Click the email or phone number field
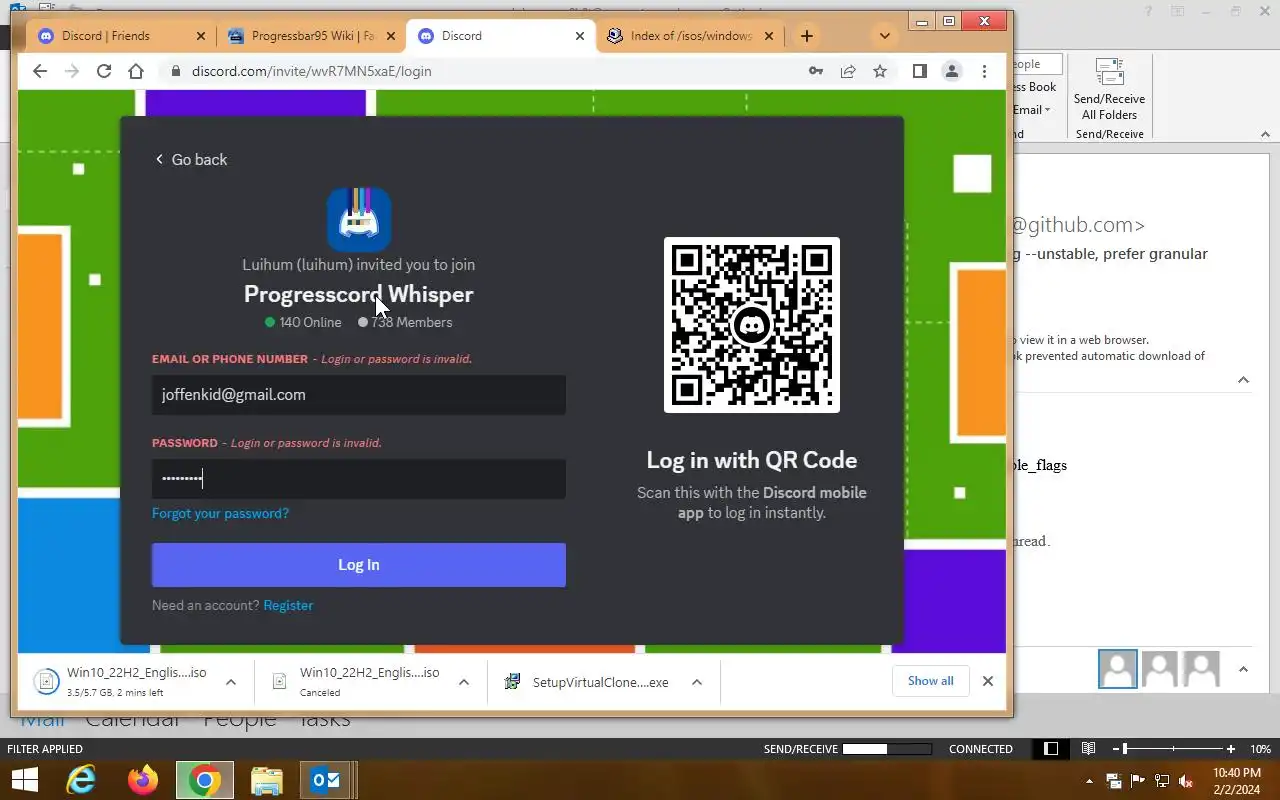 click(x=359, y=394)
